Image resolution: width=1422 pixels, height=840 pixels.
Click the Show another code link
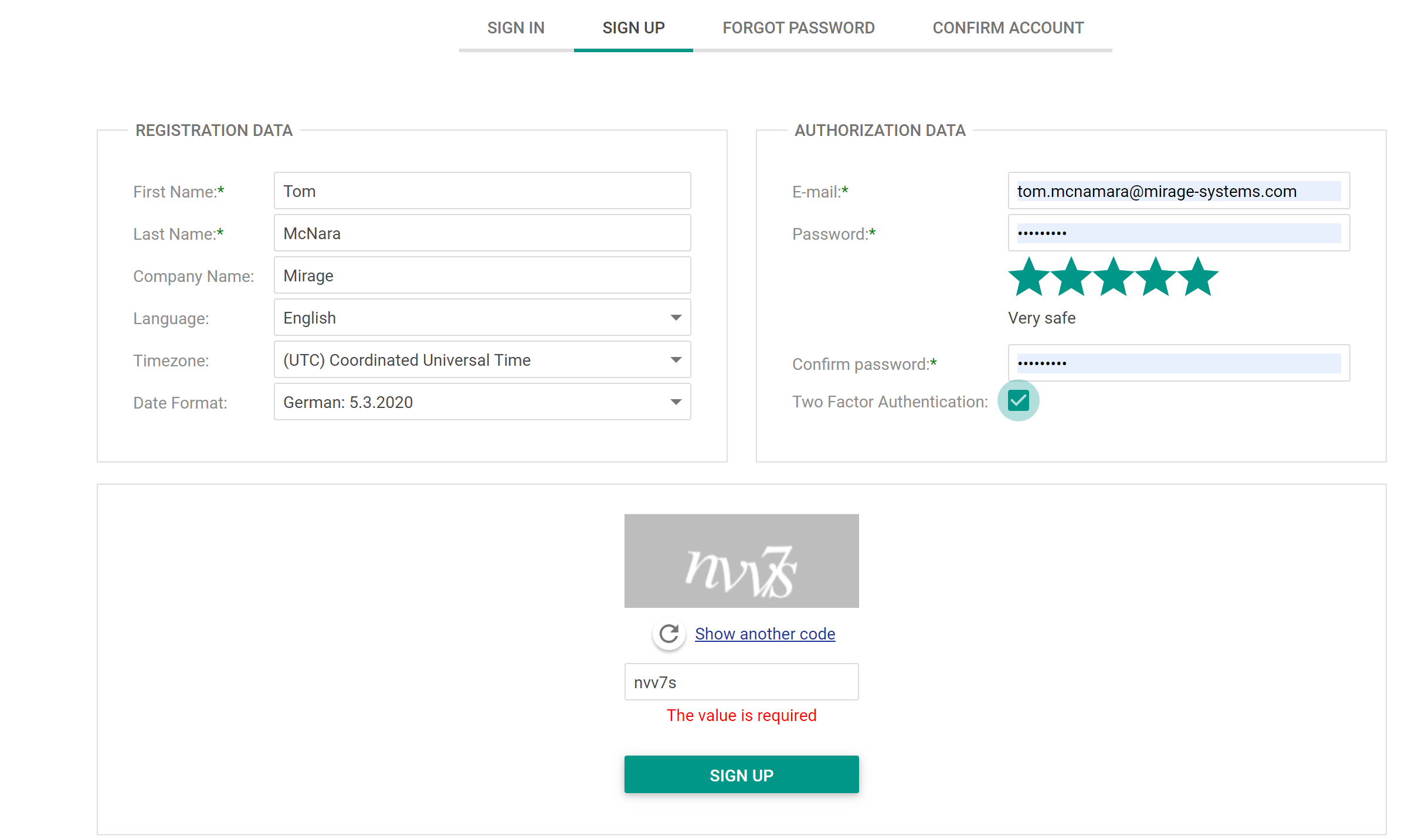pyautogui.click(x=765, y=634)
